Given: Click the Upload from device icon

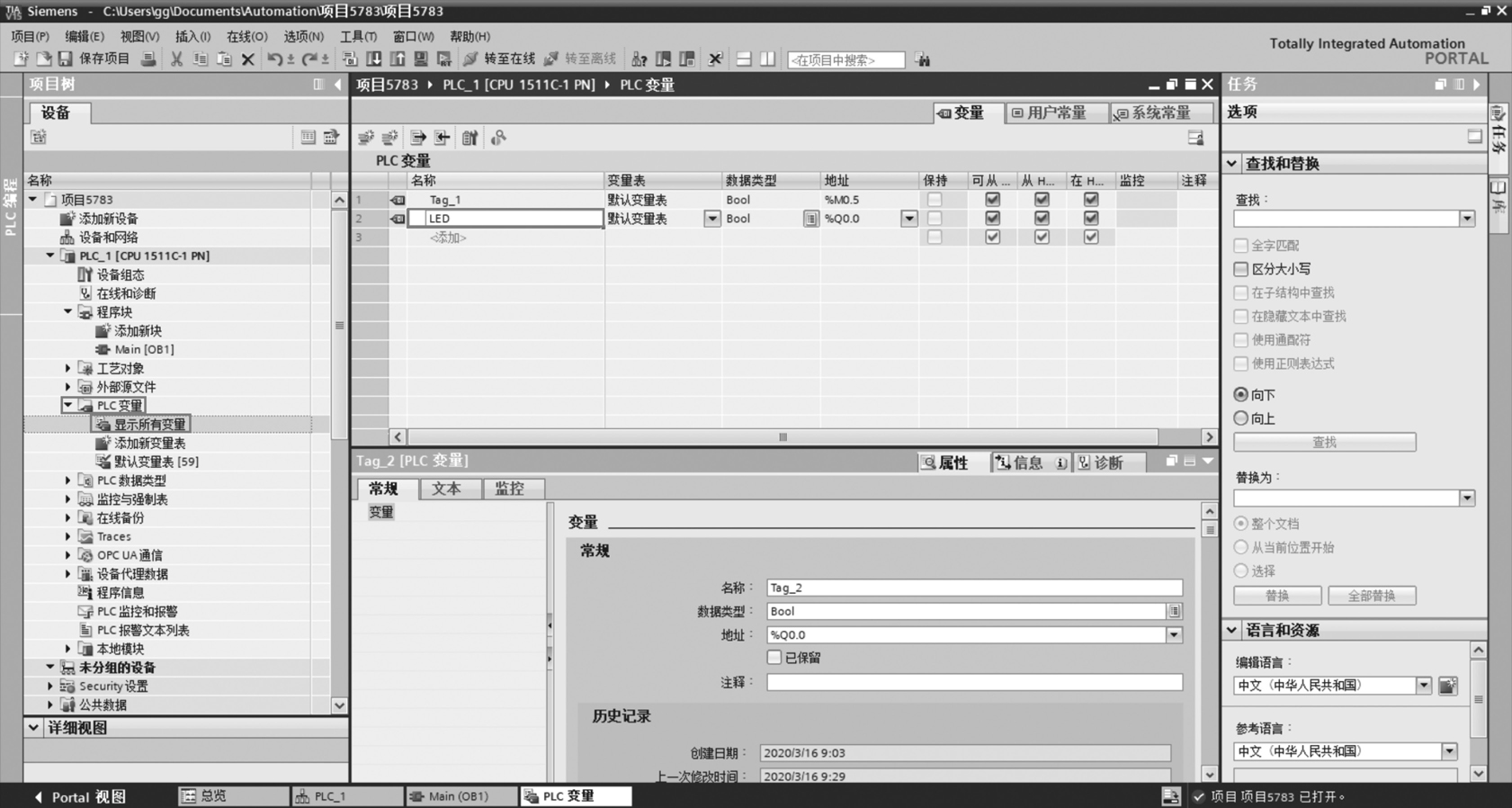Looking at the screenshot, I should tap(398, 59).
